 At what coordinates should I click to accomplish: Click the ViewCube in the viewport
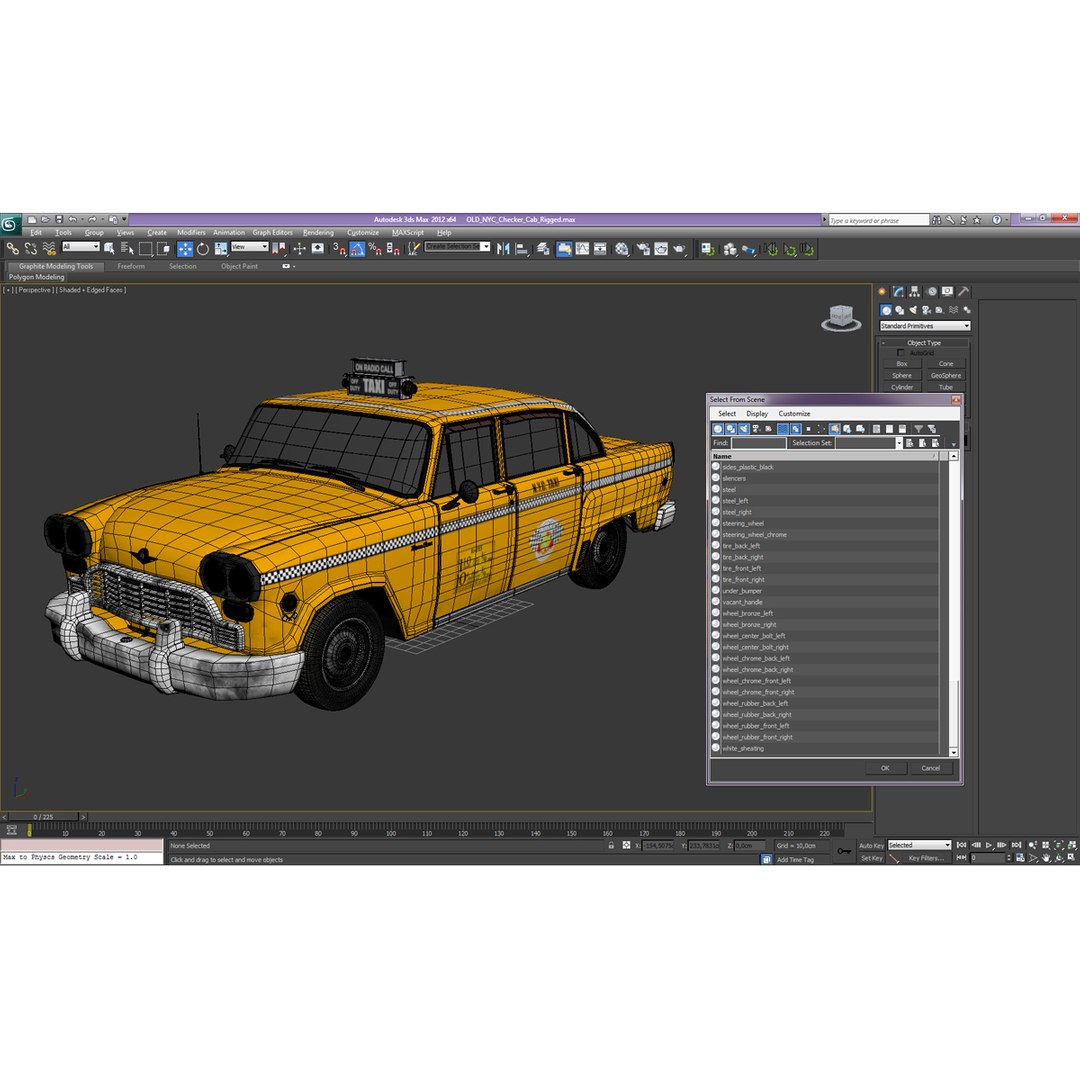click(x=841, y=318)
